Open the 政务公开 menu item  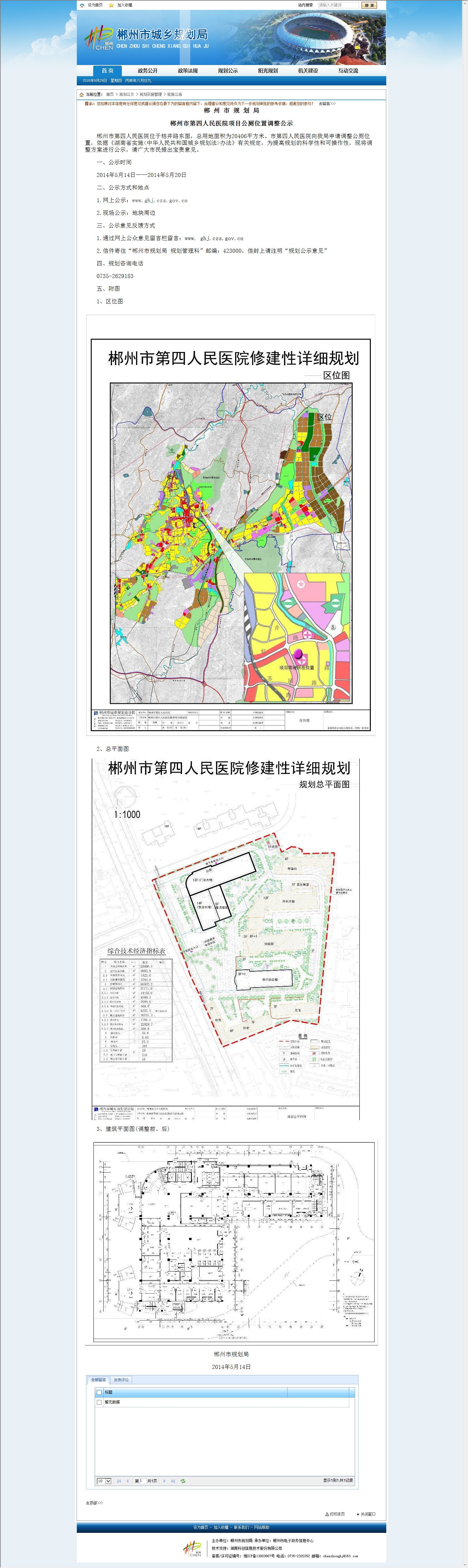pos(147,71)
